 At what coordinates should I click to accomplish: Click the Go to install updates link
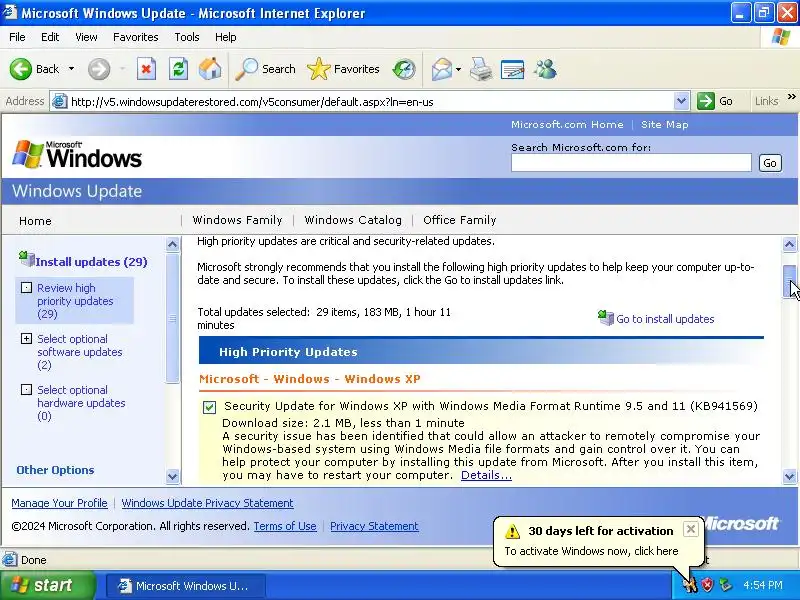(x=665, y=319)
